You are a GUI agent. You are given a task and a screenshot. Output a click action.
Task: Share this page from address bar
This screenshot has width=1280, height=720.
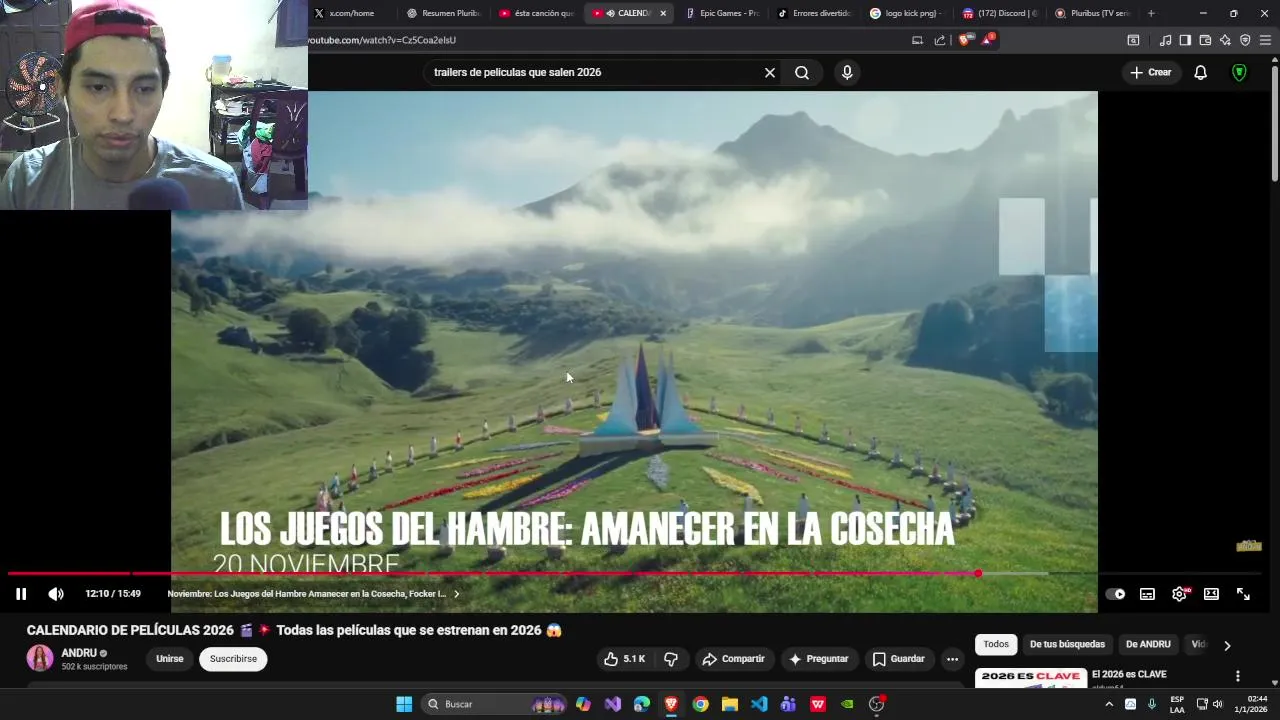940,40
